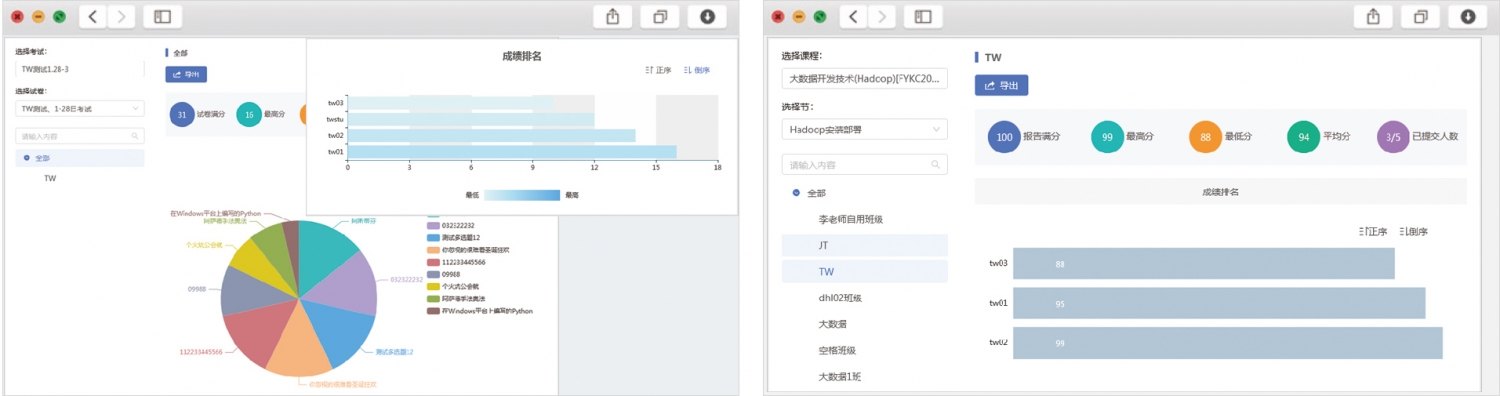Select JT in the class list

tap(864, 245)
